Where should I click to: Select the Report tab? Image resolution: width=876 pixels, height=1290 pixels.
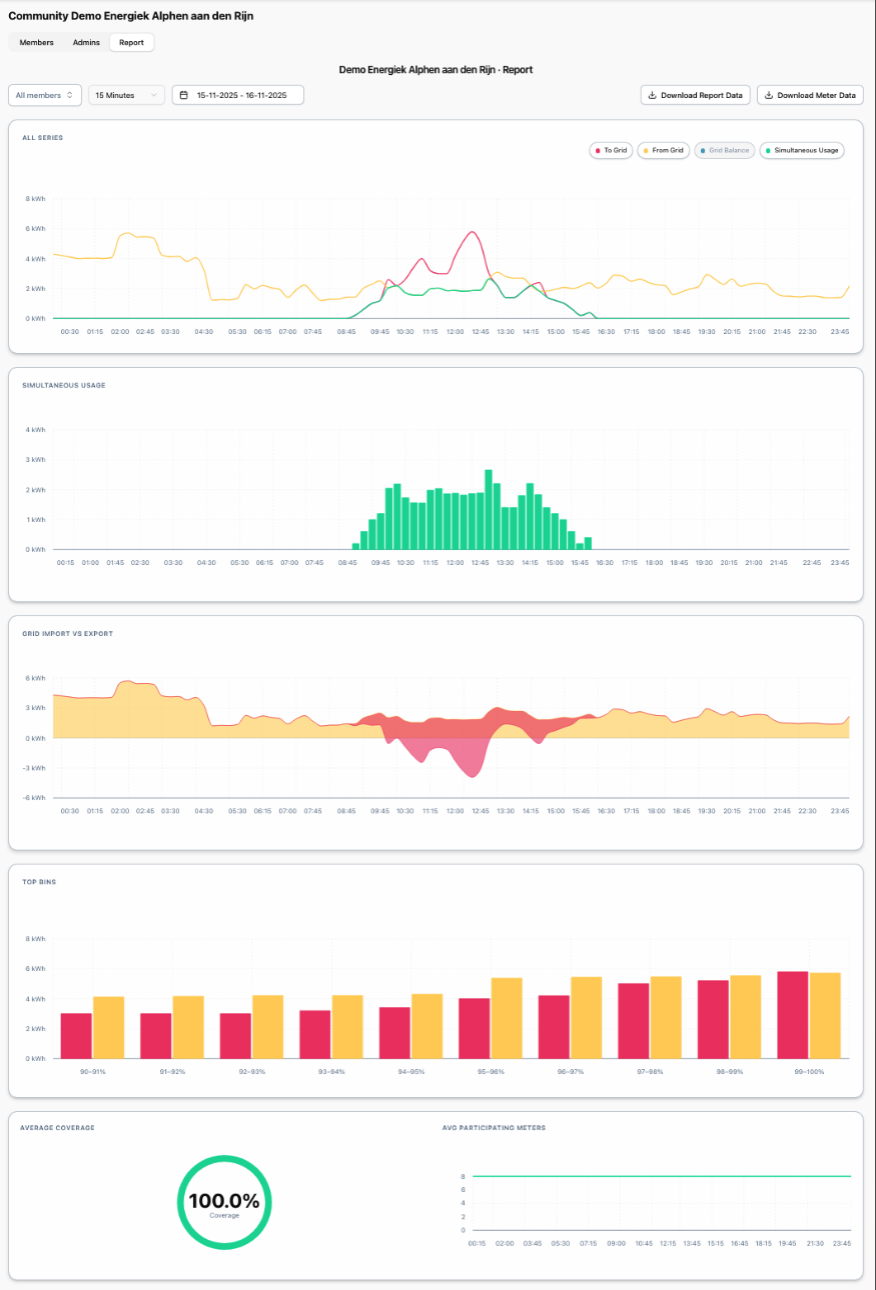click(x=132, y=42)
